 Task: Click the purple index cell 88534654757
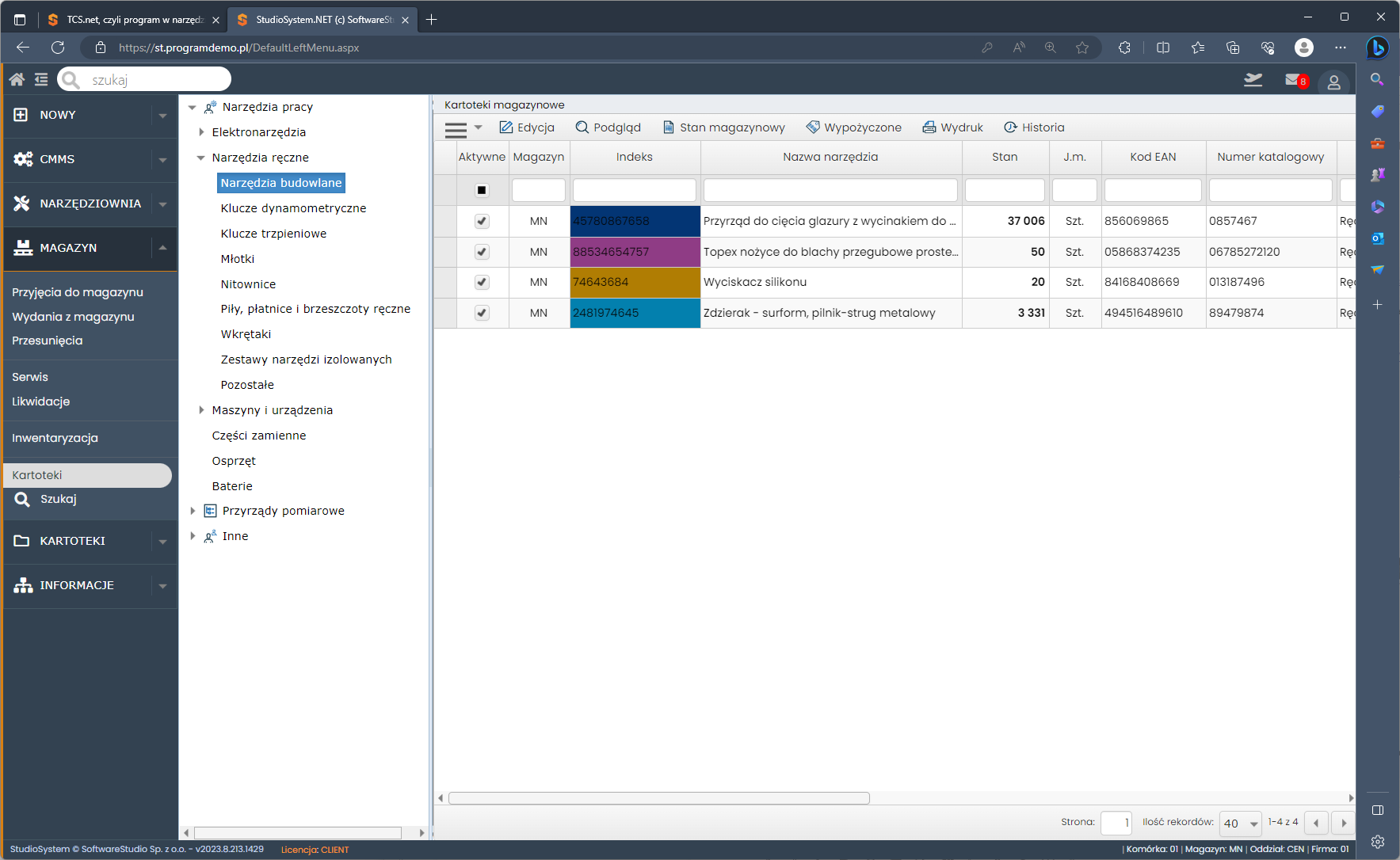pos(635,252)
